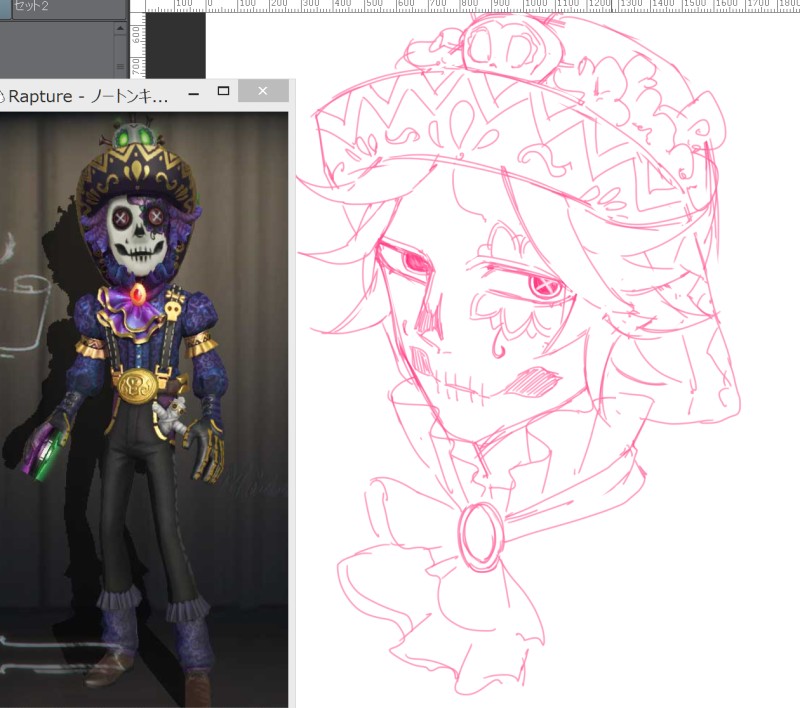The image size is (800, 708).
Task: Close the Rapture reference window
Action: click(263, 91)
